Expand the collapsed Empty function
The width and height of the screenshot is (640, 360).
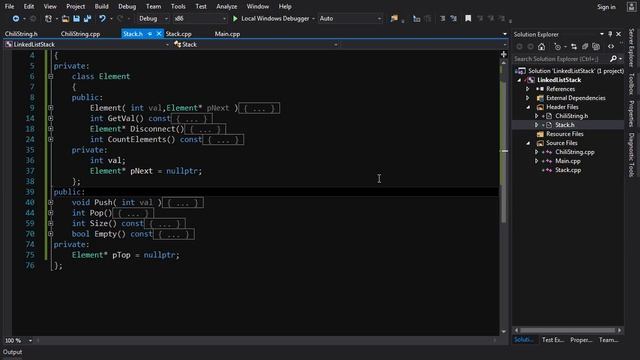point(51,234)
